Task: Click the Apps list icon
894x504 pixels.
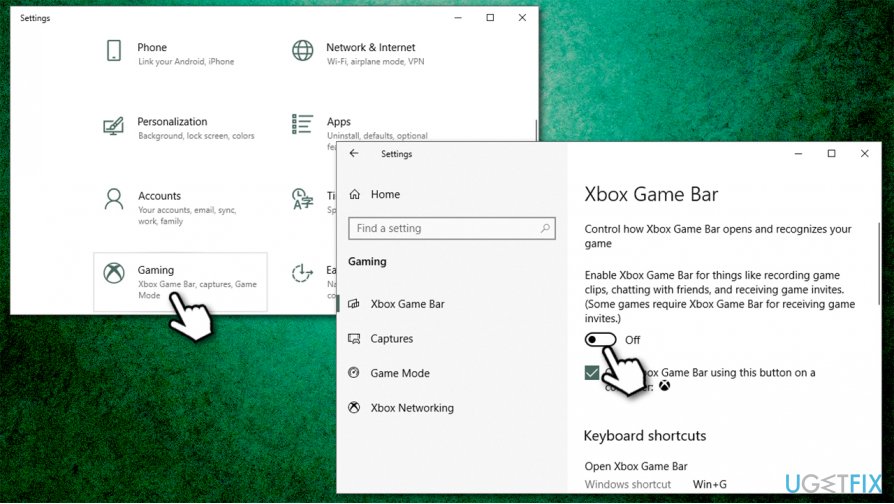Action: click(302, 124)
